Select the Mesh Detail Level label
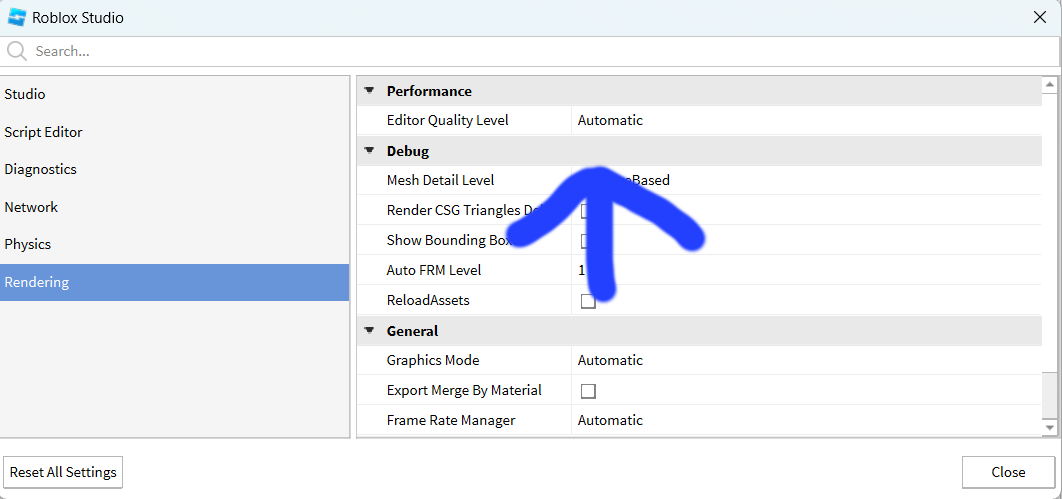The width and height of the screenshot is (1062, 499). tap(440, 180)
